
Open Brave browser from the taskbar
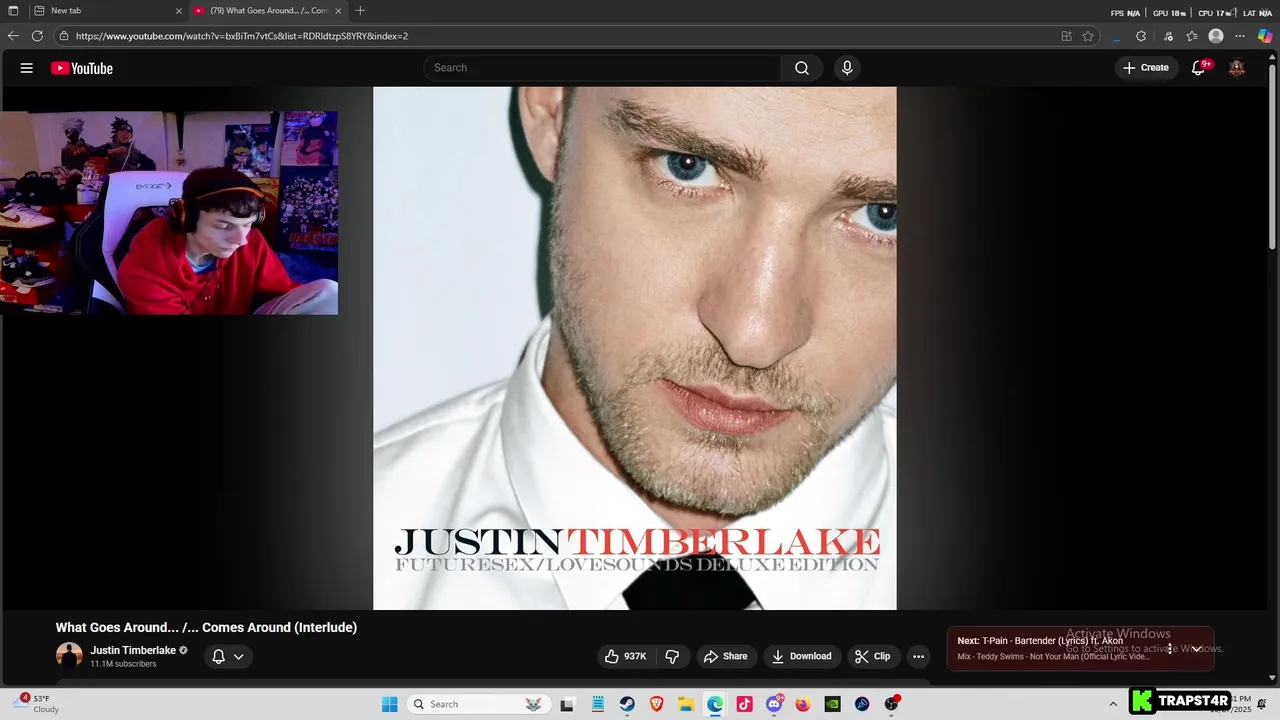point(656,704)
